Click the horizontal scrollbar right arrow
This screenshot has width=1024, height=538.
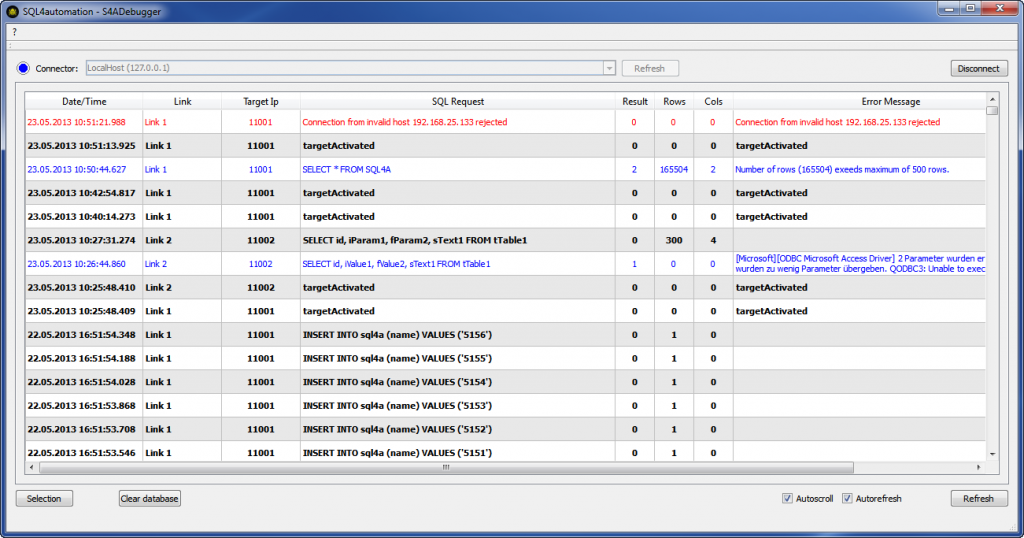point(979,467)
